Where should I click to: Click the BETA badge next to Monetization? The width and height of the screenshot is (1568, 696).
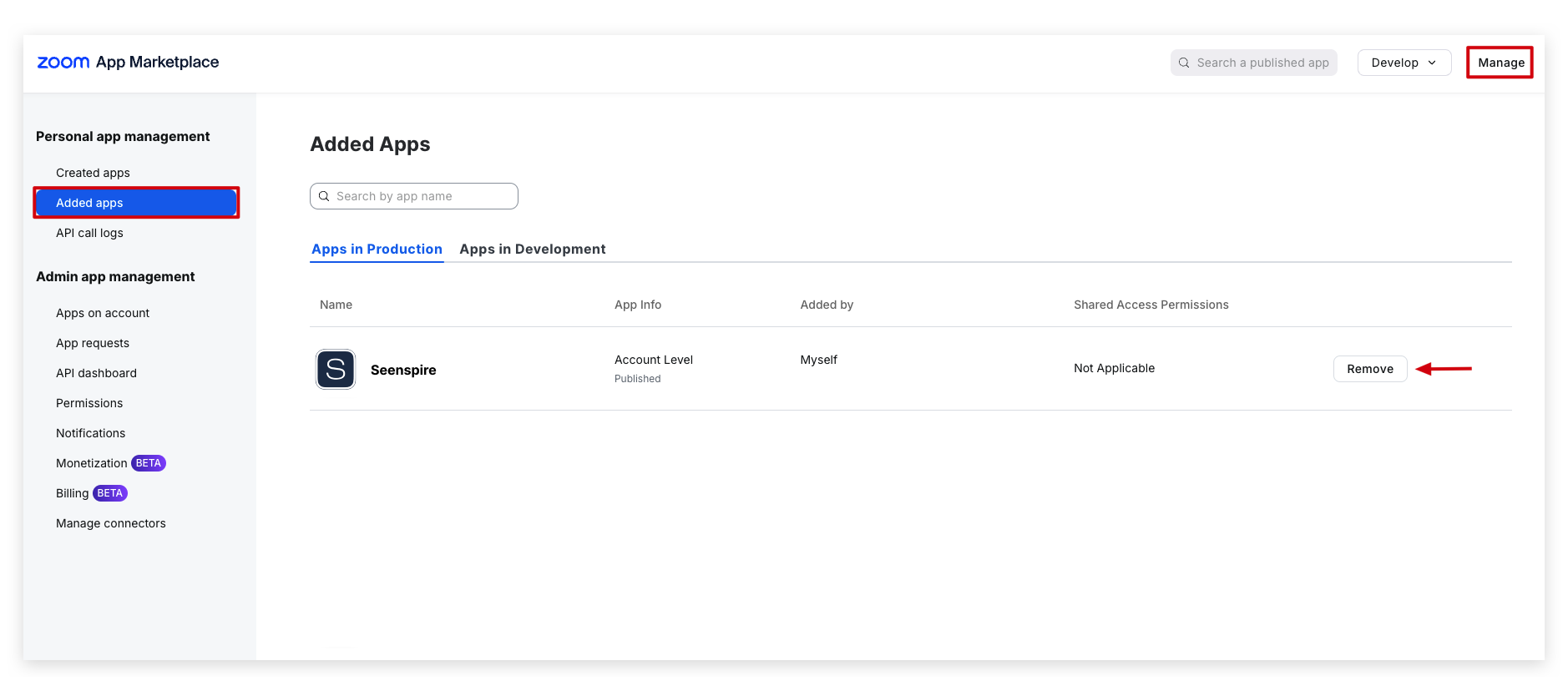pos(149,463)
